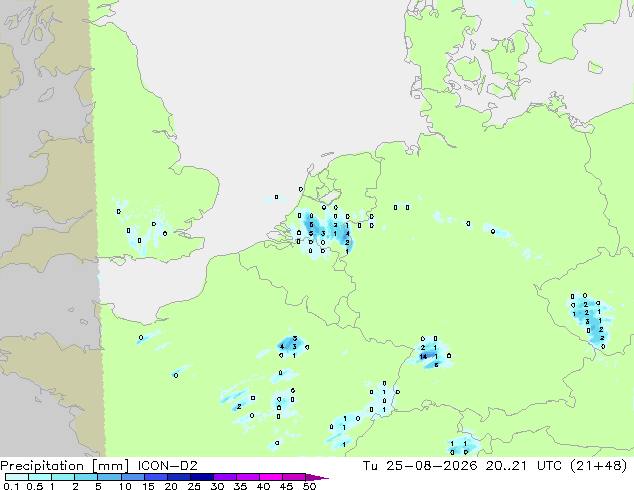Select the 5–10 mm legend color box

[109, 477]
